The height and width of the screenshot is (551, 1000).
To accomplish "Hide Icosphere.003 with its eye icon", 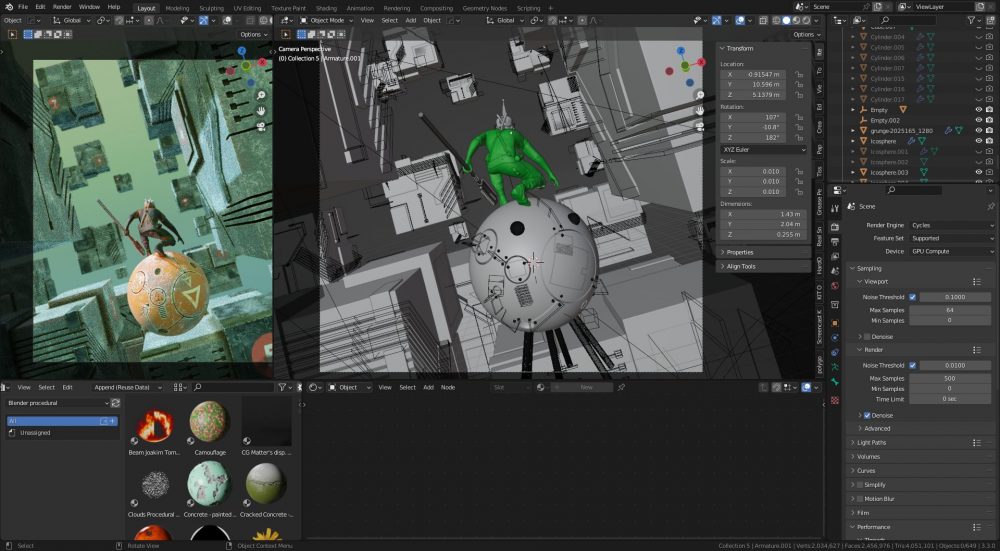I will point(978,172).
